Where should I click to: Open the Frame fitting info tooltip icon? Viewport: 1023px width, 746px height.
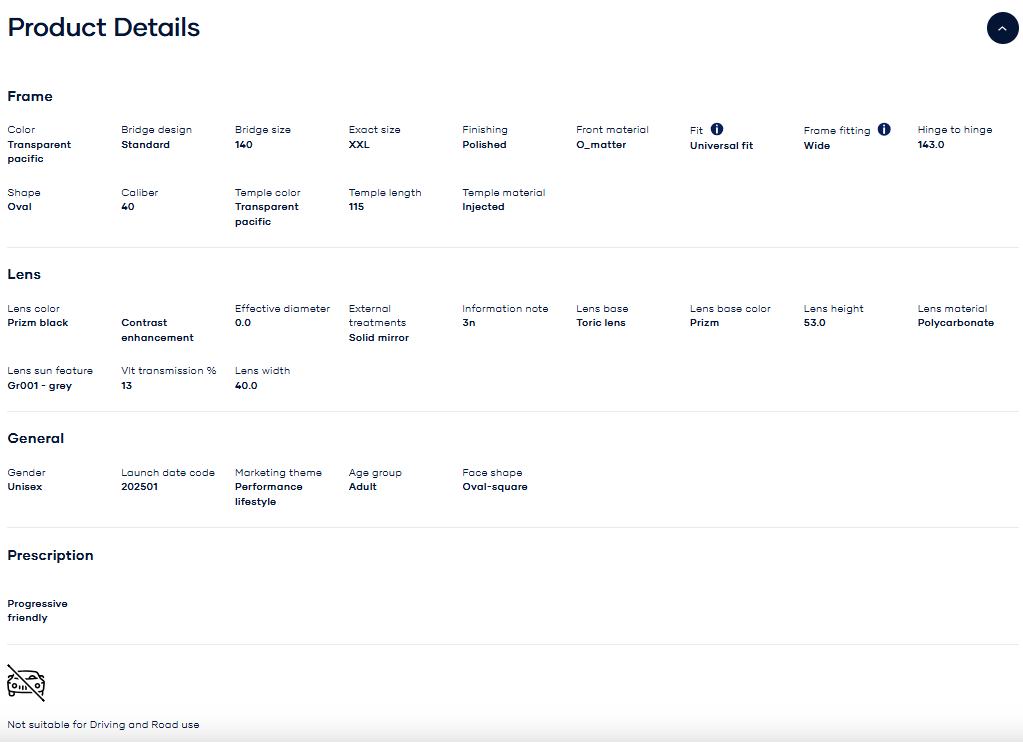pos(884,129)
